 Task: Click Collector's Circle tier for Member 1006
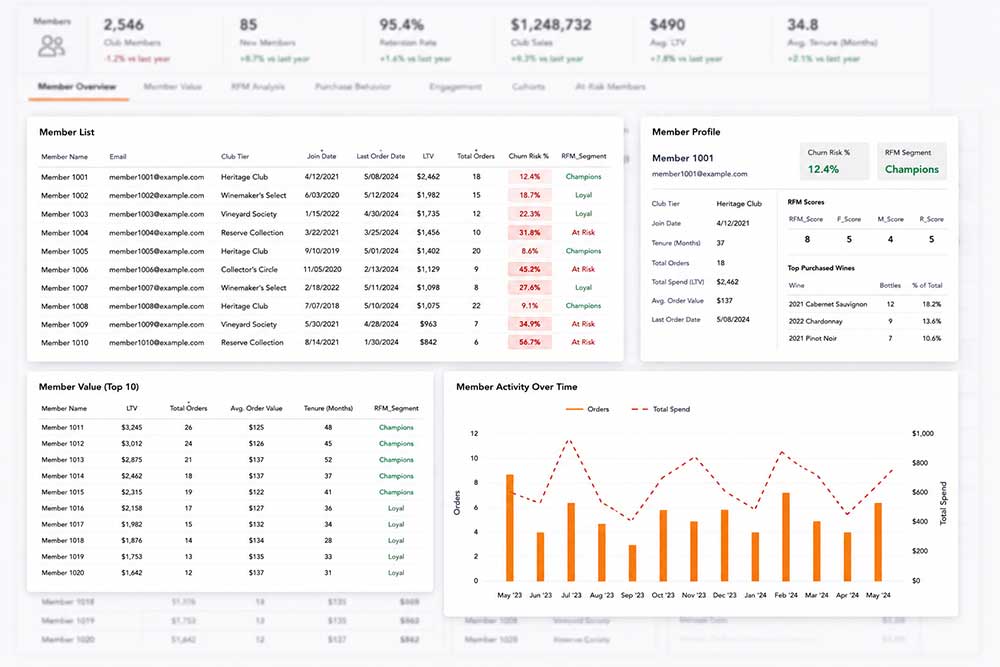point(251,269)
